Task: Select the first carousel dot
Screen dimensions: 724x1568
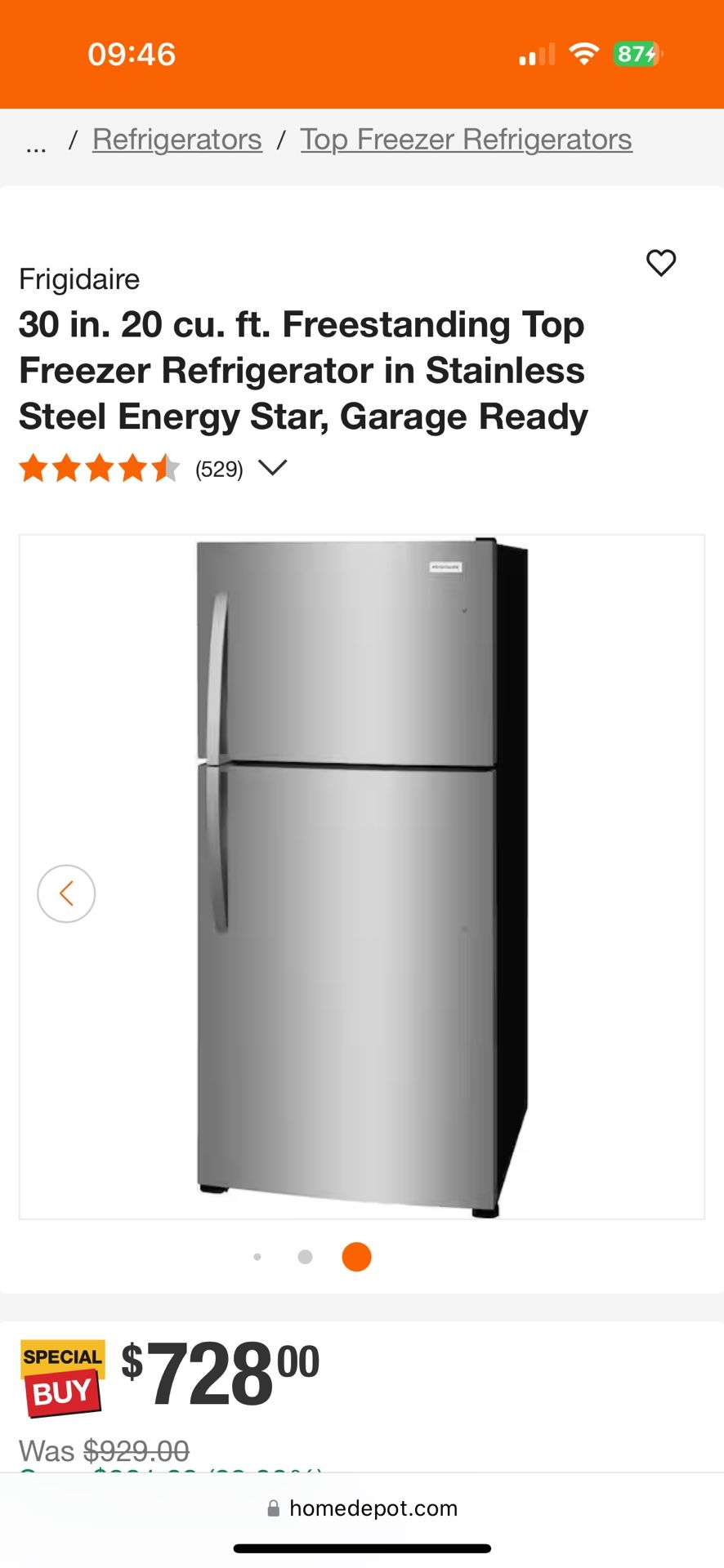Action: coord(257,1257)
